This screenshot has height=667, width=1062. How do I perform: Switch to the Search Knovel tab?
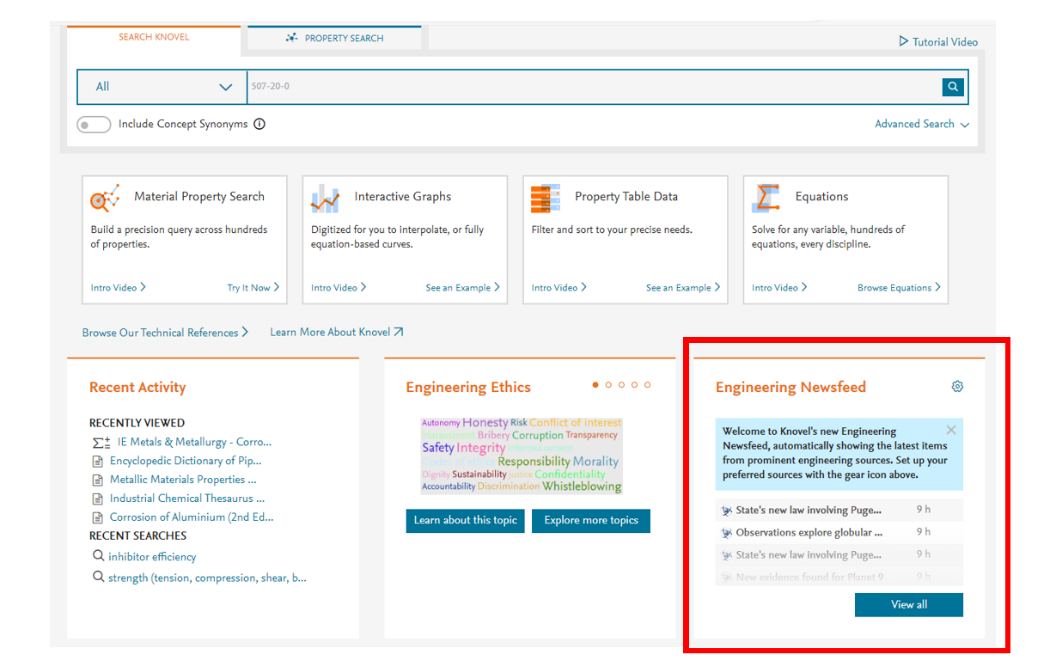coord(154,37)
